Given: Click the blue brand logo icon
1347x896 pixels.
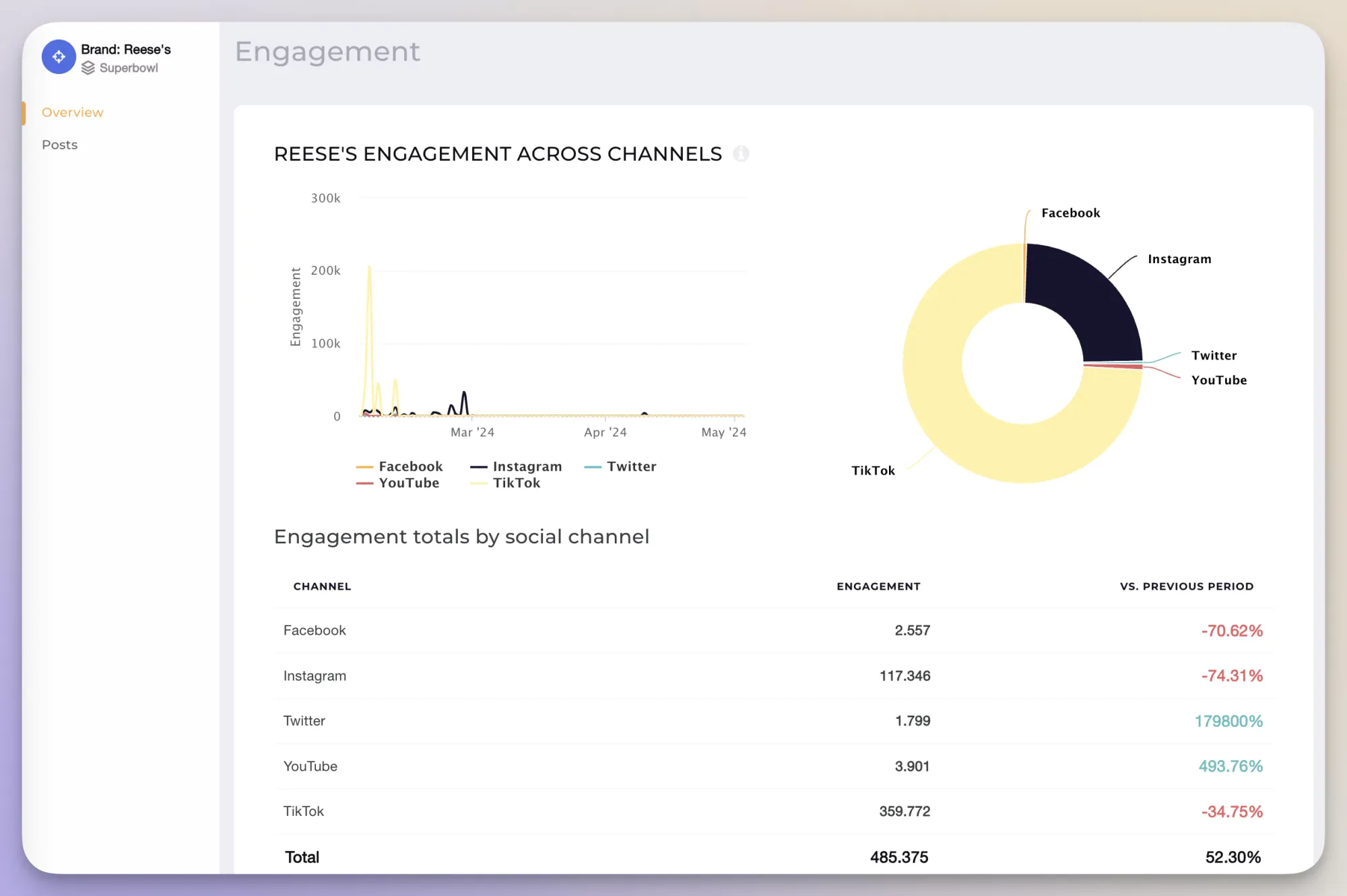Looking at the screenshot, I should pyautogui.click(x=59, y=57).
